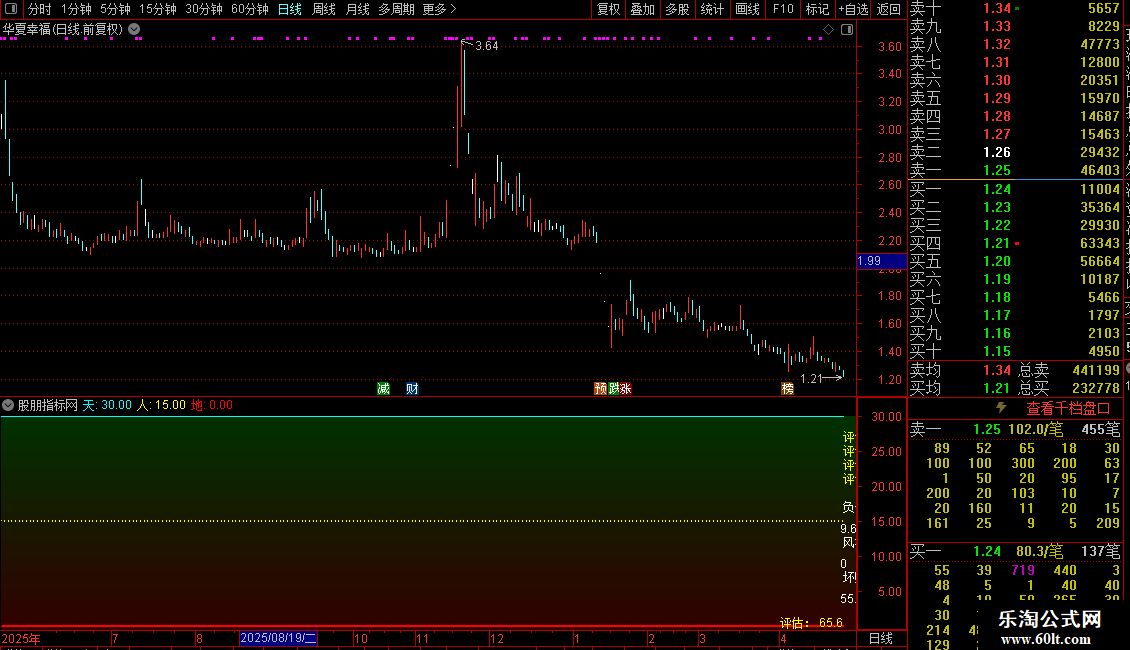This screenshot has width=1130, height=650.
Task: Select the 卖一 order row at 1.25
Action: pos(1015,170)
